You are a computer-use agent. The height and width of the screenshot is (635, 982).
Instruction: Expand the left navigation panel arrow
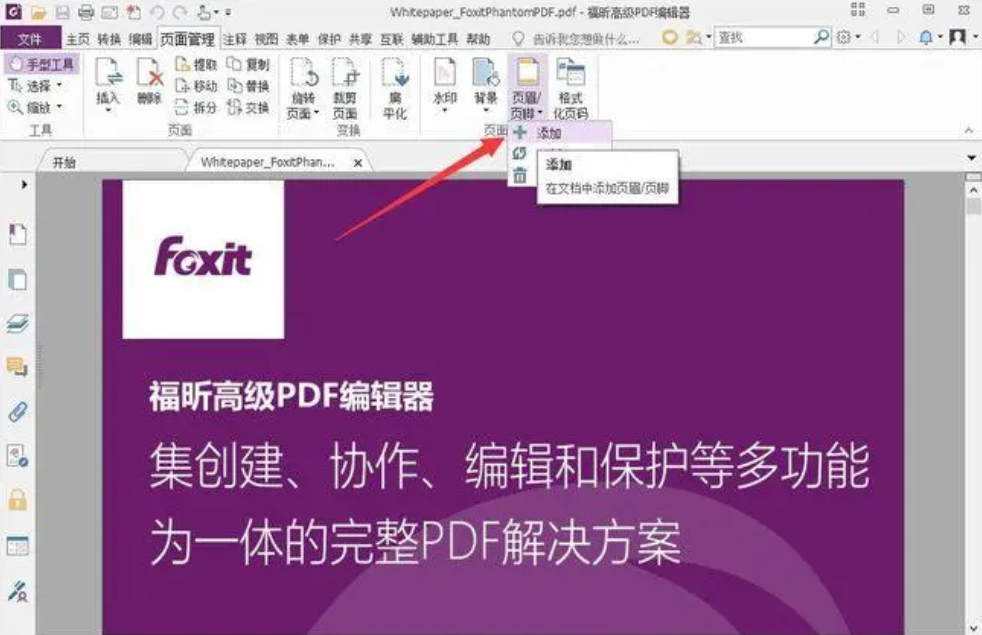[x=24, y=184]
